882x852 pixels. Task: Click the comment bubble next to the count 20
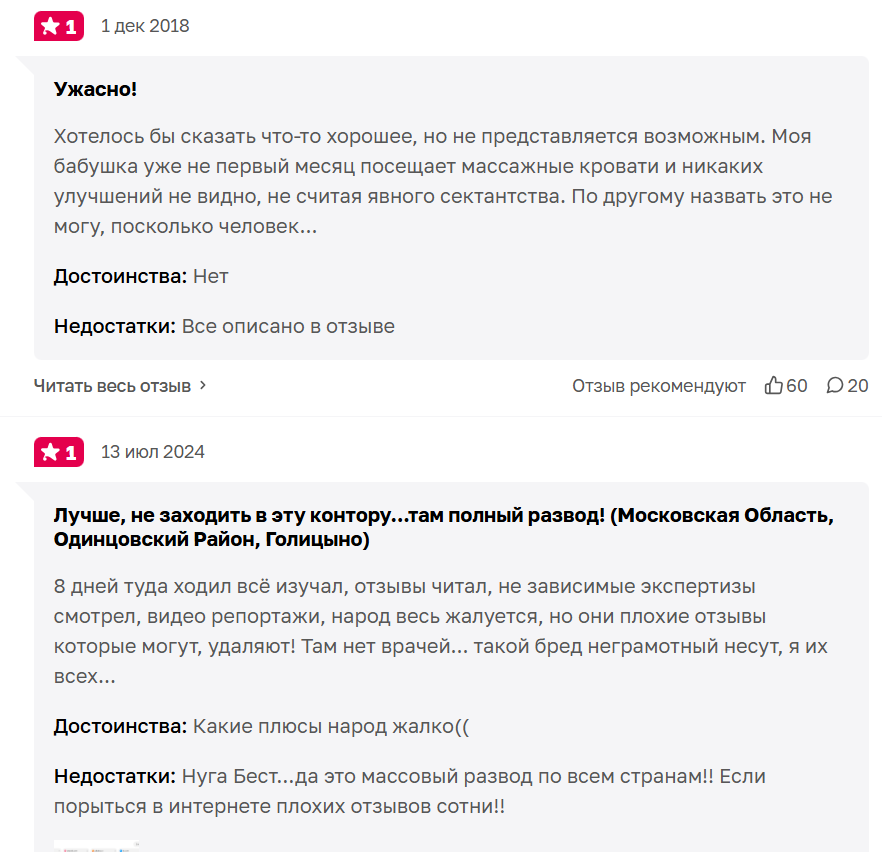click(x=835, y=385)
